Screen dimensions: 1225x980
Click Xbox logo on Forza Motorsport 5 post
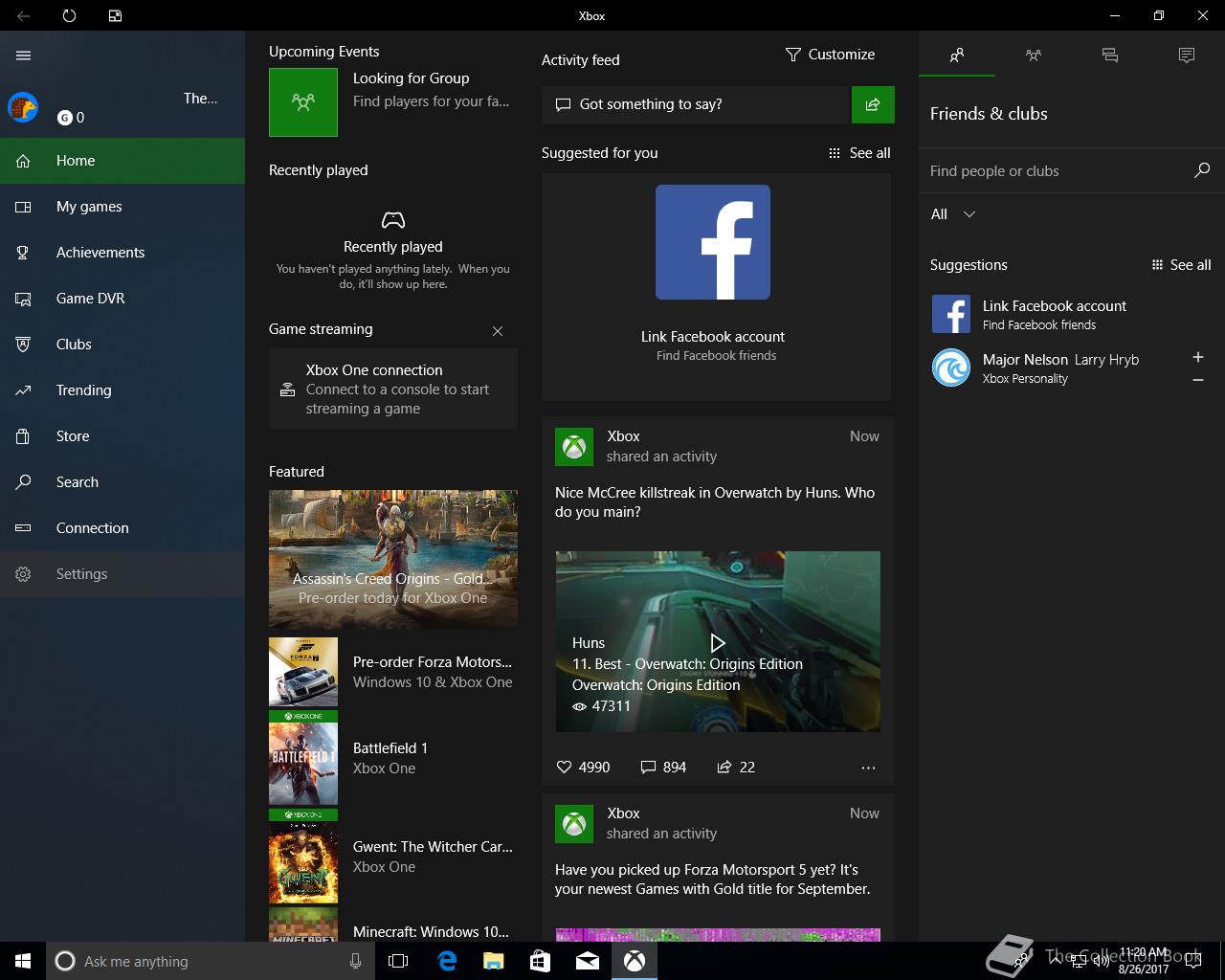coord(574,824)
